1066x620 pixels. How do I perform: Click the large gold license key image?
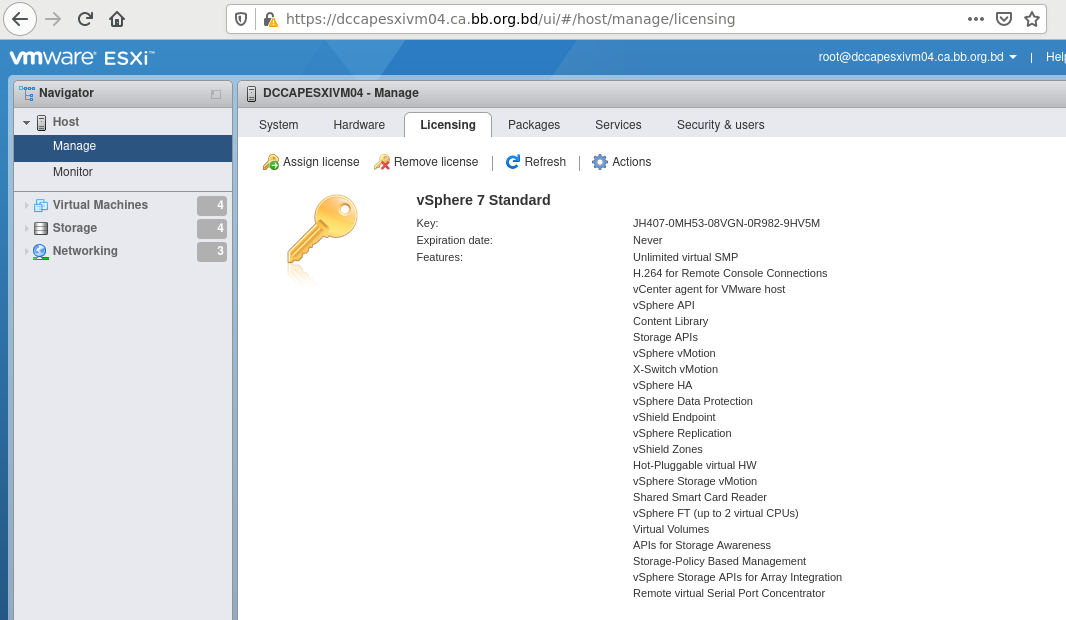coord(322,230)
